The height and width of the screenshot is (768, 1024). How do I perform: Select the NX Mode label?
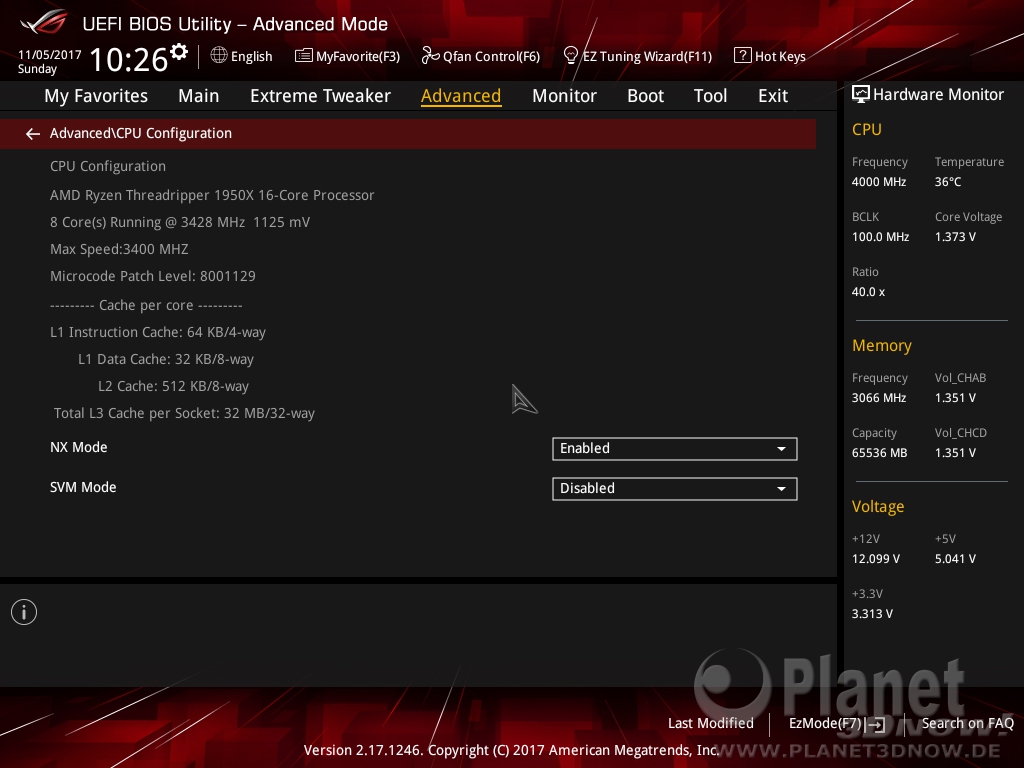(78, 447)
